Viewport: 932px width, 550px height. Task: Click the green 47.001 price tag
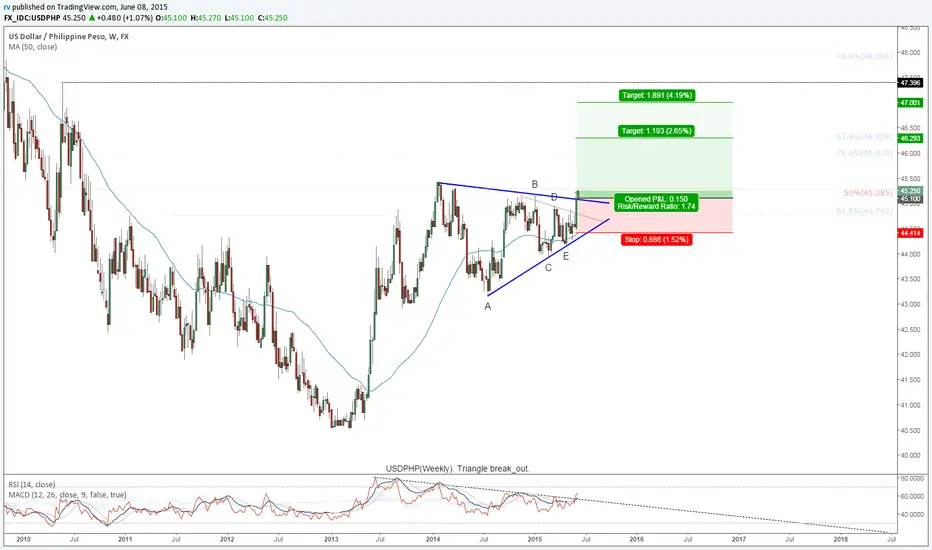pyautogui.click(x=910, y=103)
